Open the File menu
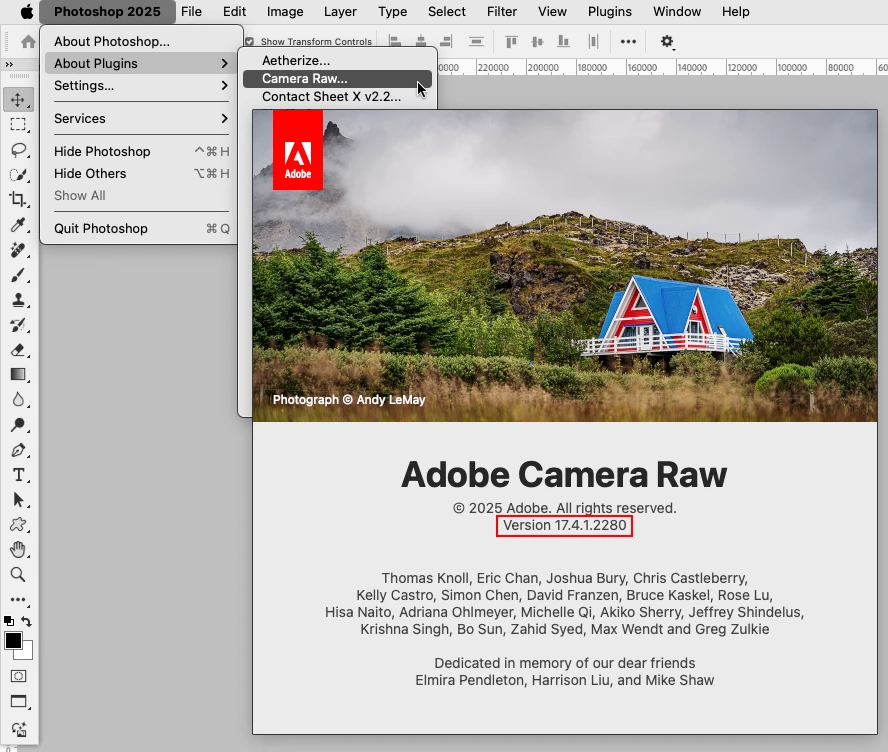888x752 pixels. [x=191, y=11]
